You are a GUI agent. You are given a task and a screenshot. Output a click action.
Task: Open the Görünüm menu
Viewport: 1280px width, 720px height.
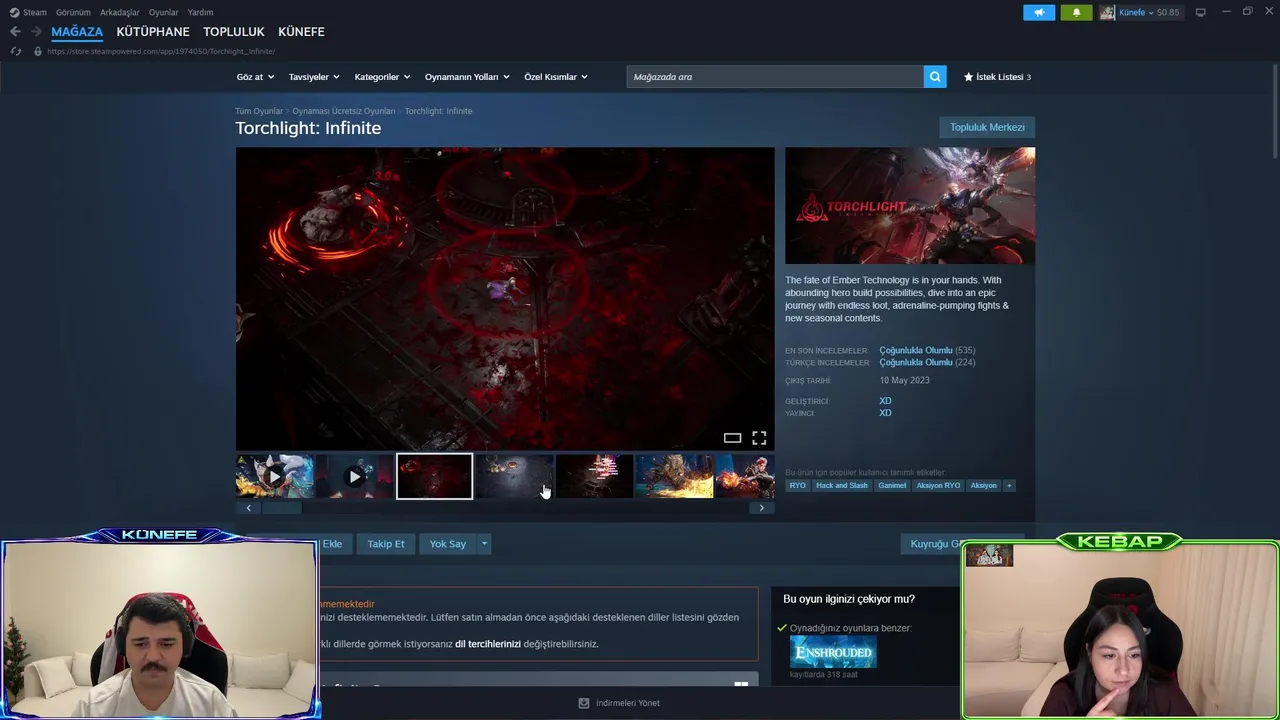[x=73, y=12]
